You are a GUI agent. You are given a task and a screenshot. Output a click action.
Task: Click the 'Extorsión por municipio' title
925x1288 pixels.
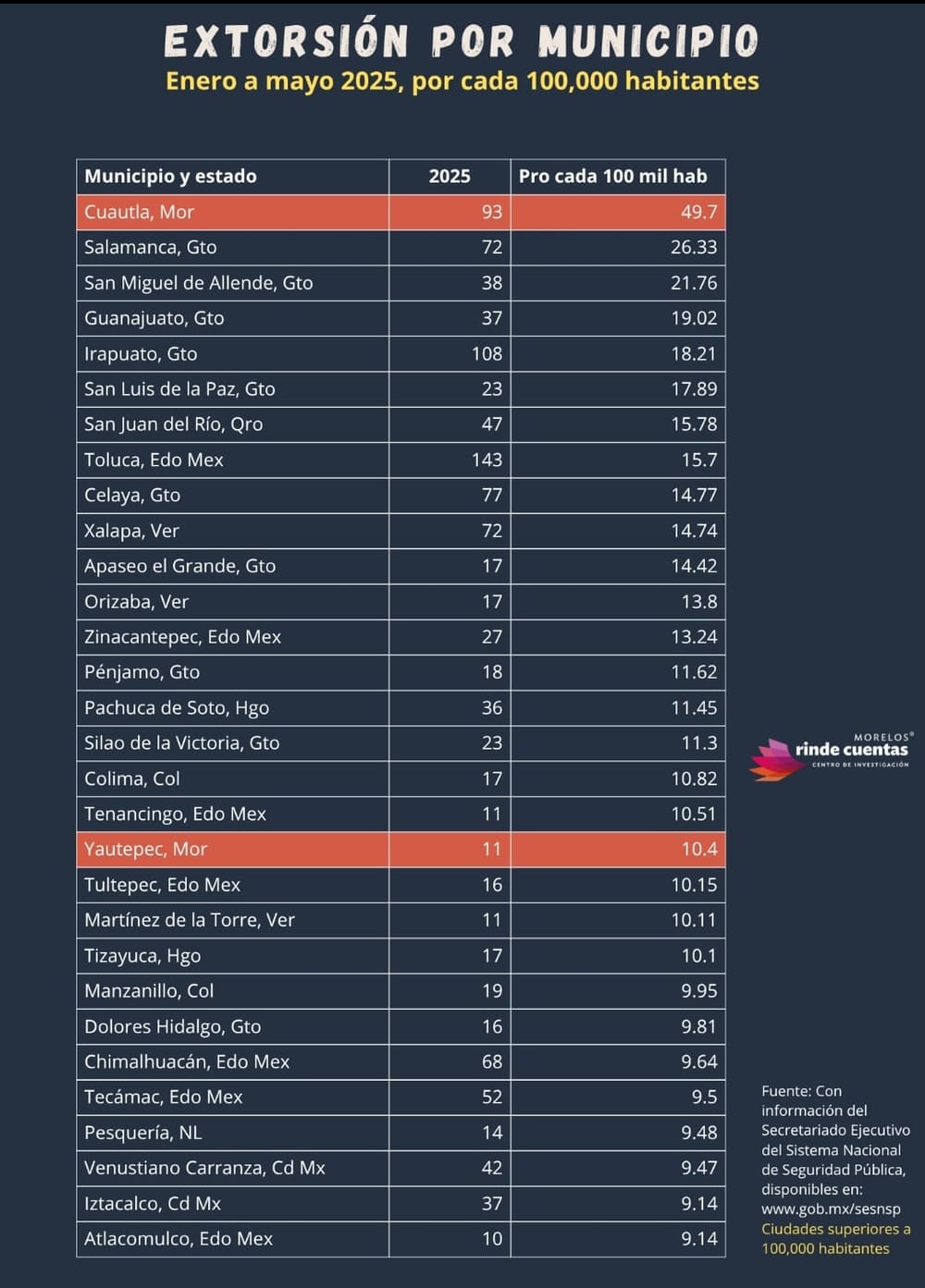coord(462,41)
